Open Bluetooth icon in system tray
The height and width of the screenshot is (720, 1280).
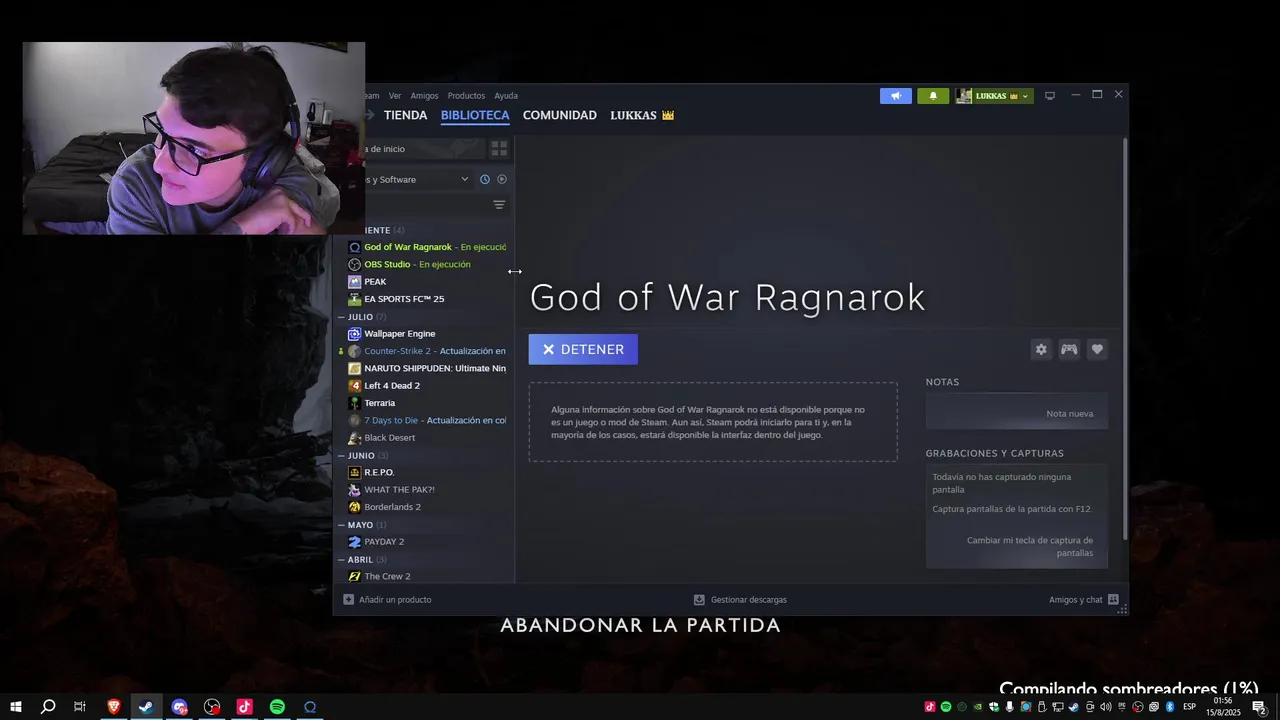tap(1170, 707)
